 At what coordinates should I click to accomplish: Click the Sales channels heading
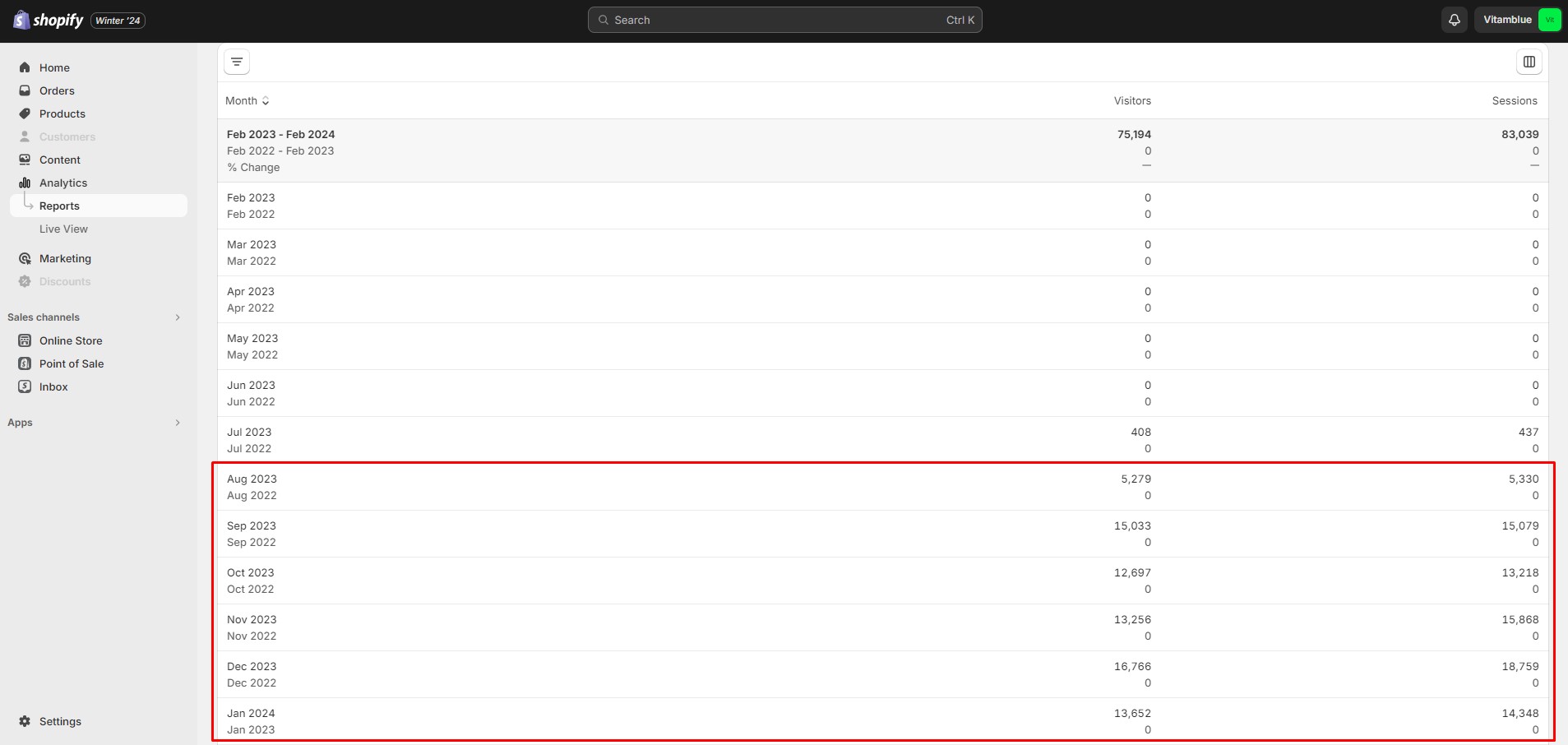(x=44, y=317)
